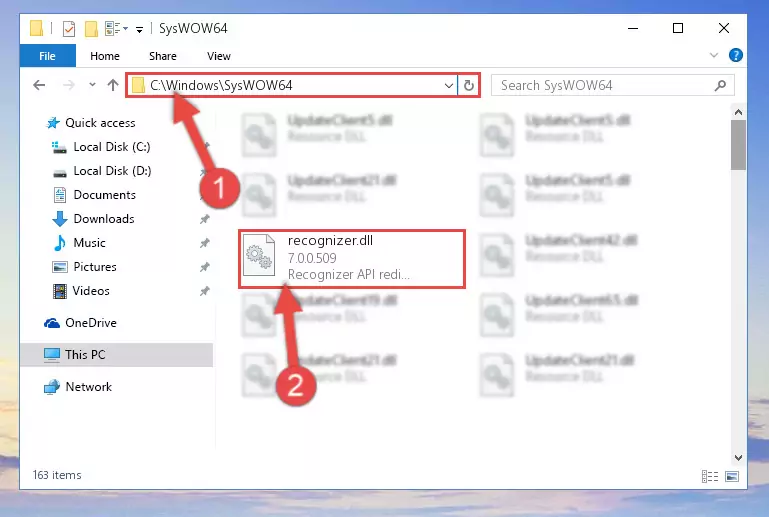Viewport: 769px width, 517px height.
Task: Click the window title folder icon
Action: point(36,28)
